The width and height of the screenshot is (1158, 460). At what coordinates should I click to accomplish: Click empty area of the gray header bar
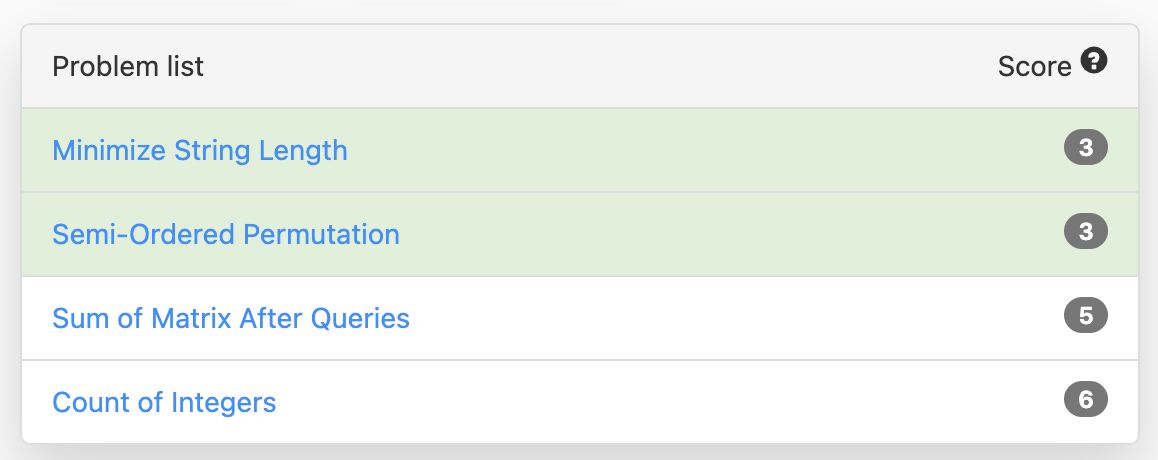coord(591,66)
